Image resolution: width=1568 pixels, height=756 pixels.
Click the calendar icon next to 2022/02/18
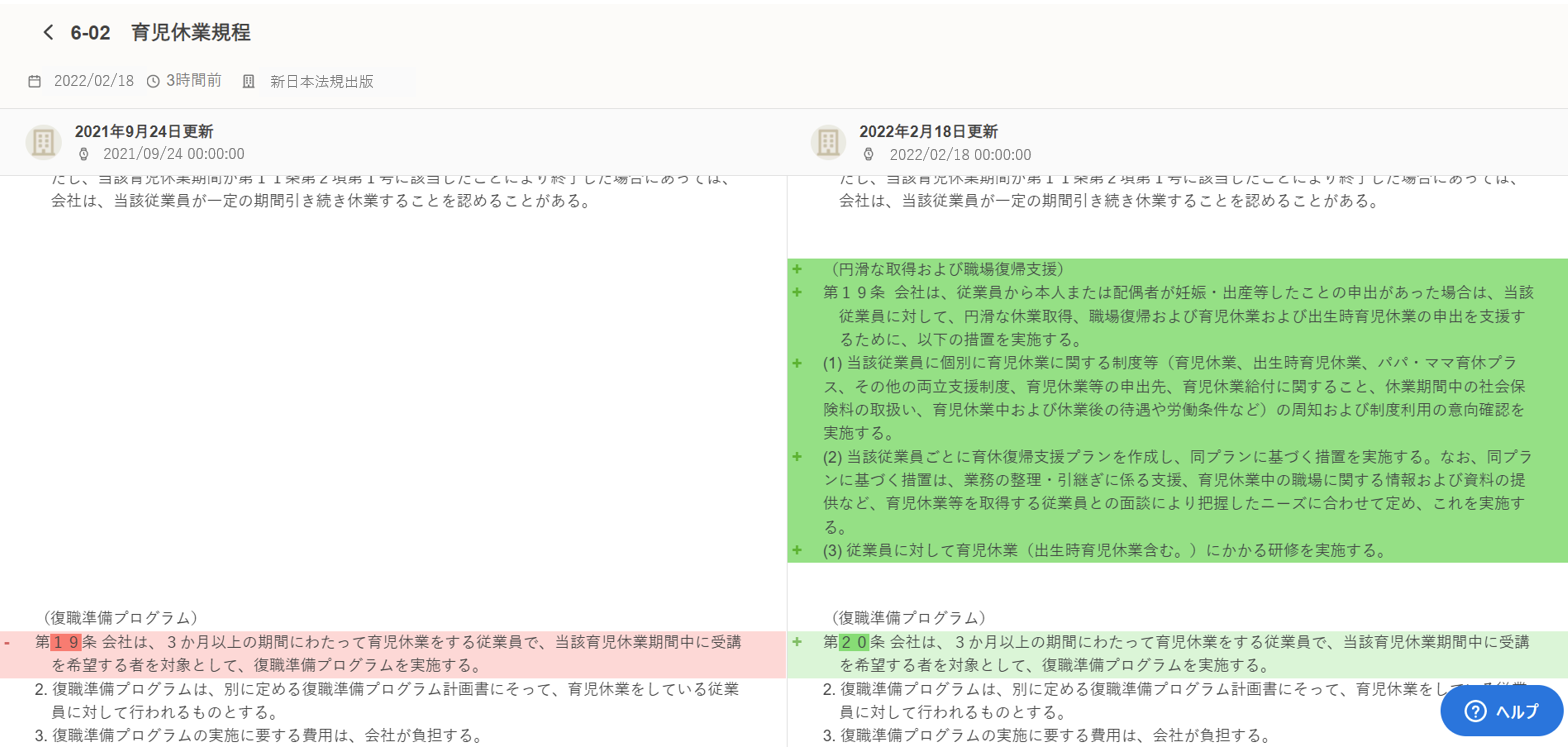coord(35,82)
